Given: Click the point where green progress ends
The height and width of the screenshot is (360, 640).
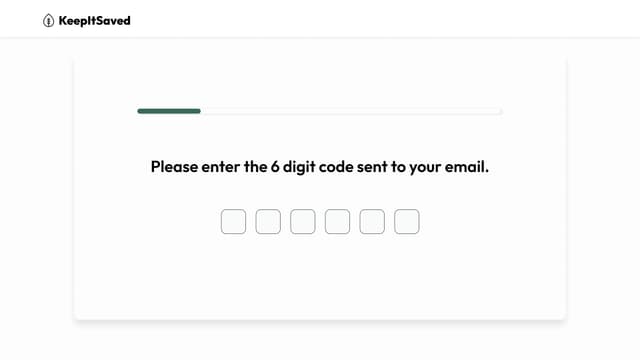Looking at the screenshot, I should [200, 111].
